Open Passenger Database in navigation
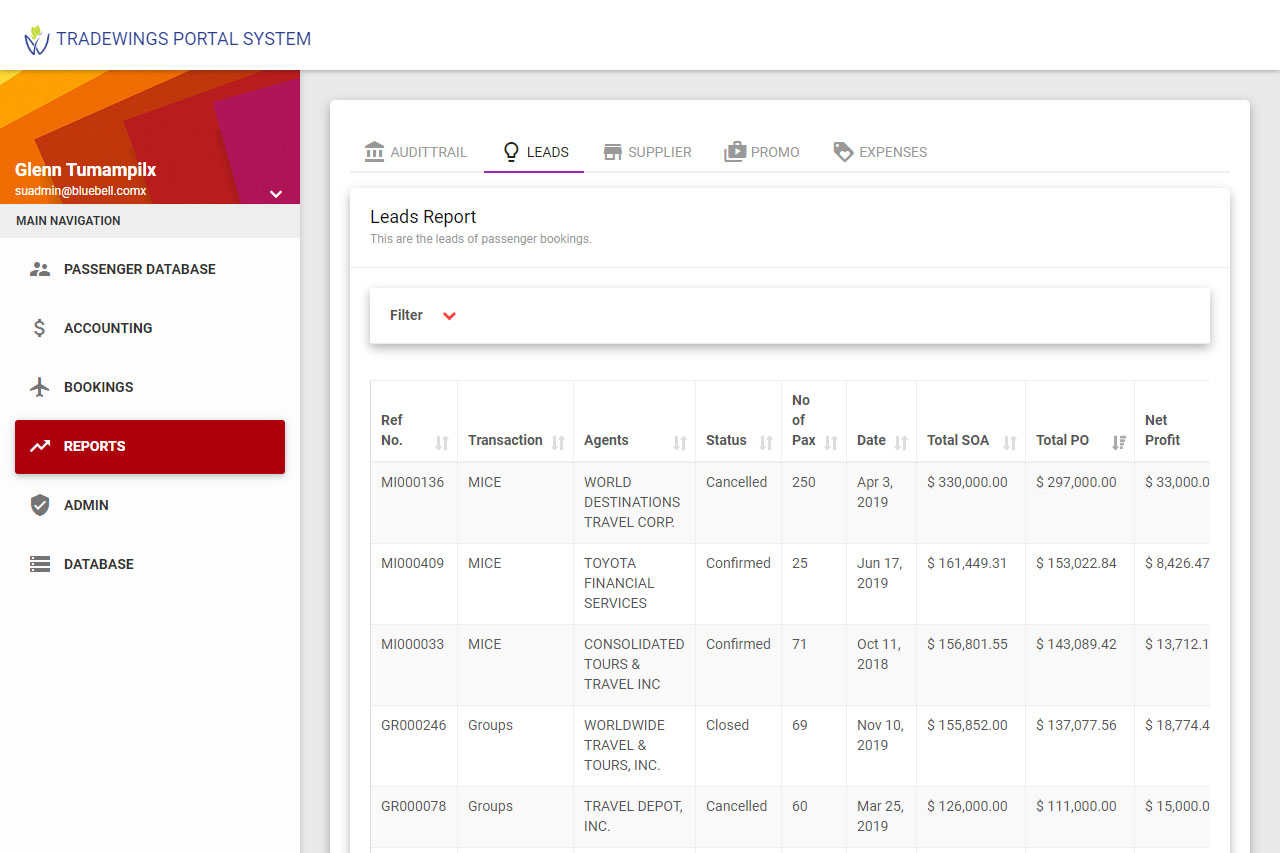The height and width of the screenshot is (853, 1280). pyautogui.click(x=150, y=269)
